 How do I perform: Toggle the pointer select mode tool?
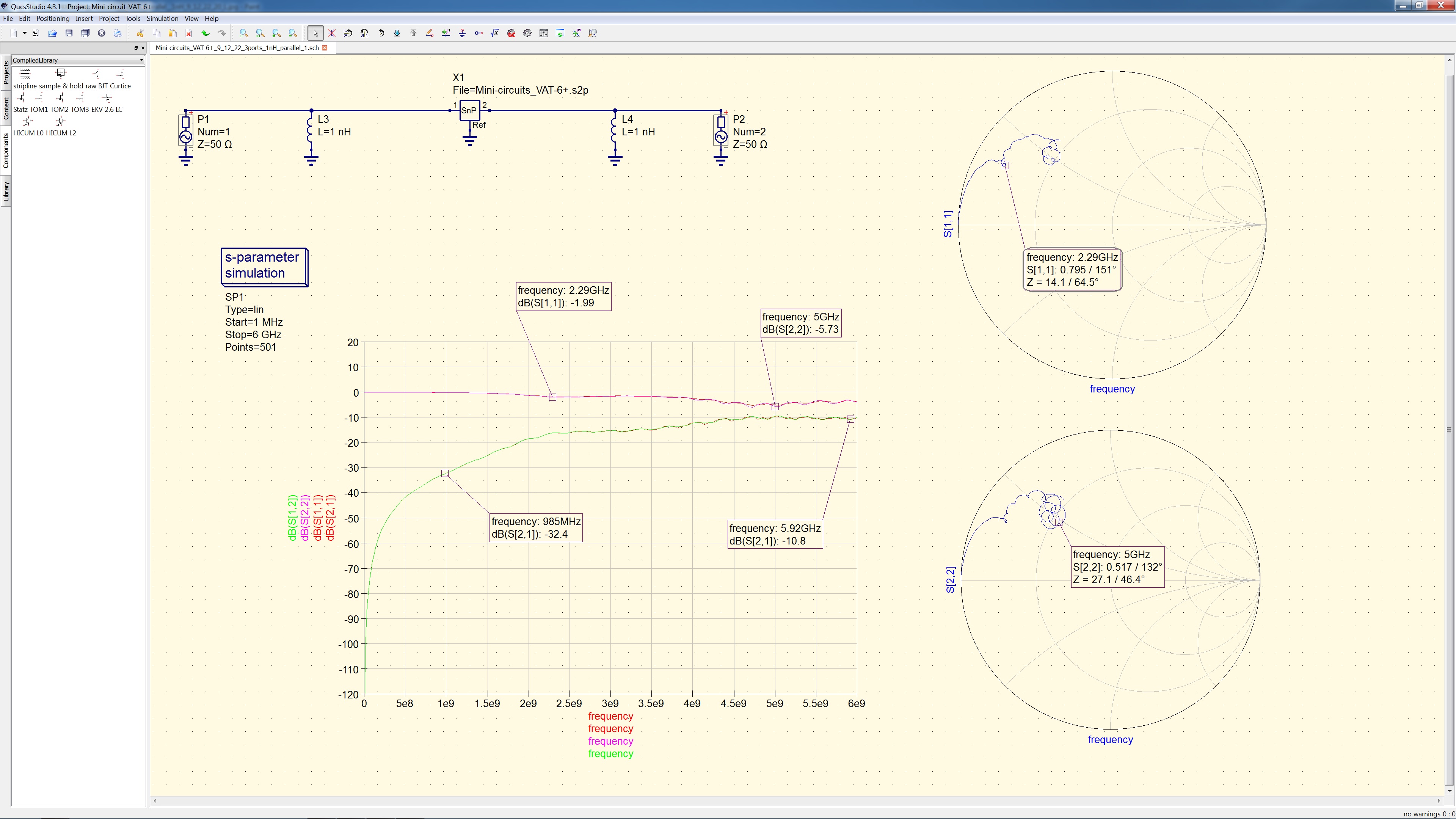tap(315, 33)
